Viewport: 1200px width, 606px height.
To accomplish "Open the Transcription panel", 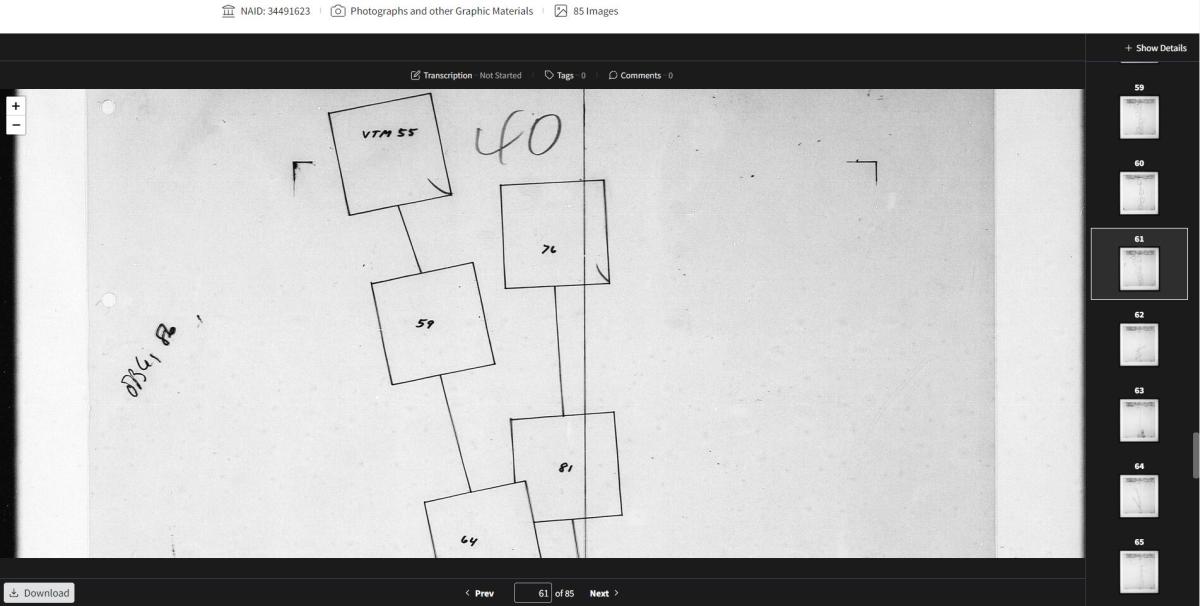I will (466, 75).
